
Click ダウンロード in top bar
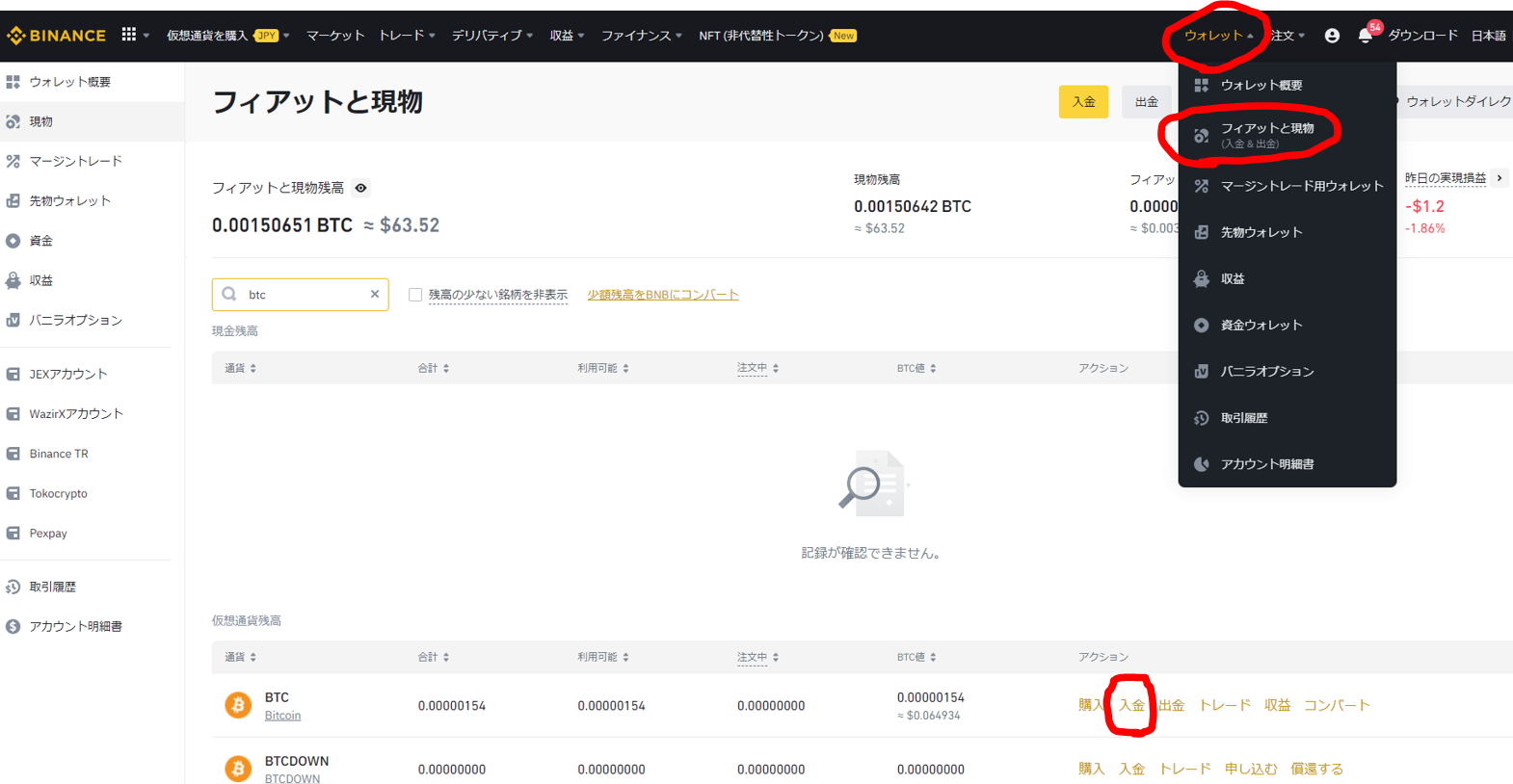pos(1422,36)
